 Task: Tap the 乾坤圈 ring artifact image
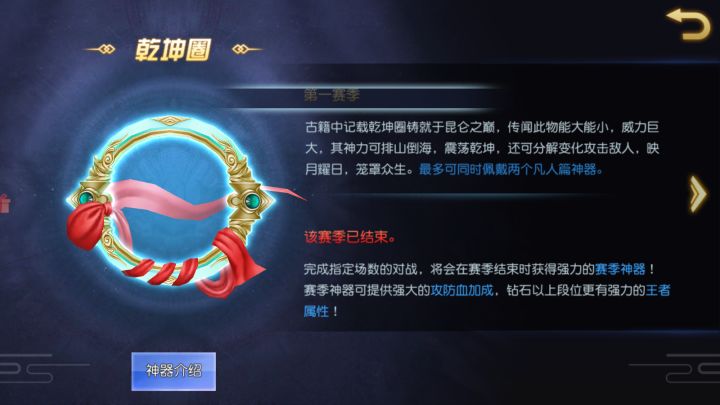[x=171, y=202]
